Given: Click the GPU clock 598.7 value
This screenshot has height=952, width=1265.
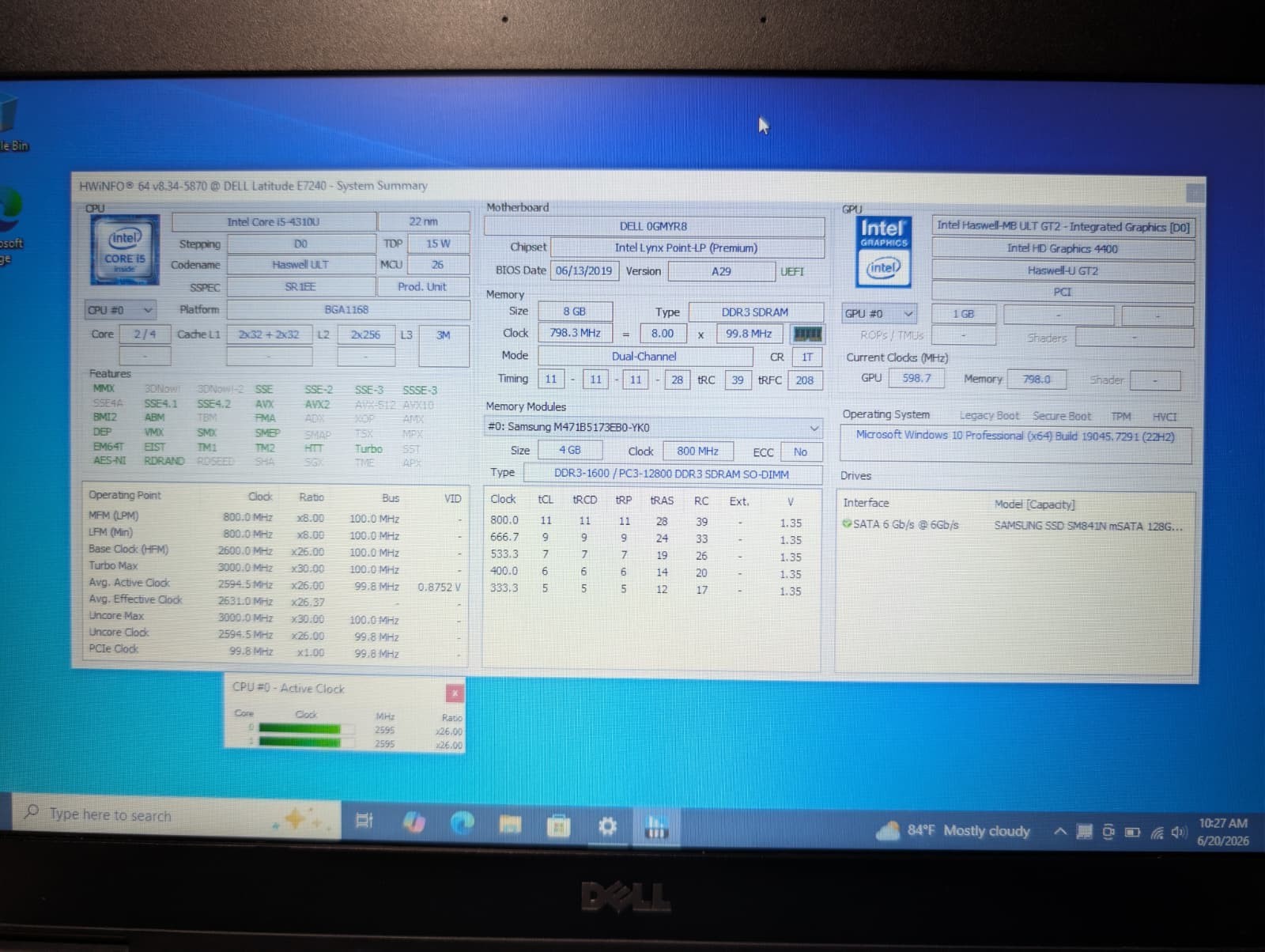Looking at the screenshot, I should click(917, 379).
